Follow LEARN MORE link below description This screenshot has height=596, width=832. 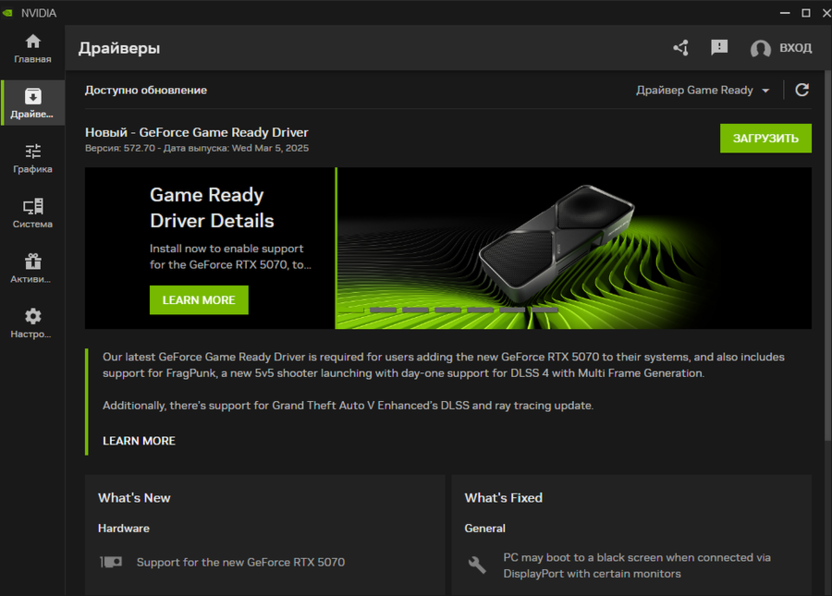click(x=139, y=441)
